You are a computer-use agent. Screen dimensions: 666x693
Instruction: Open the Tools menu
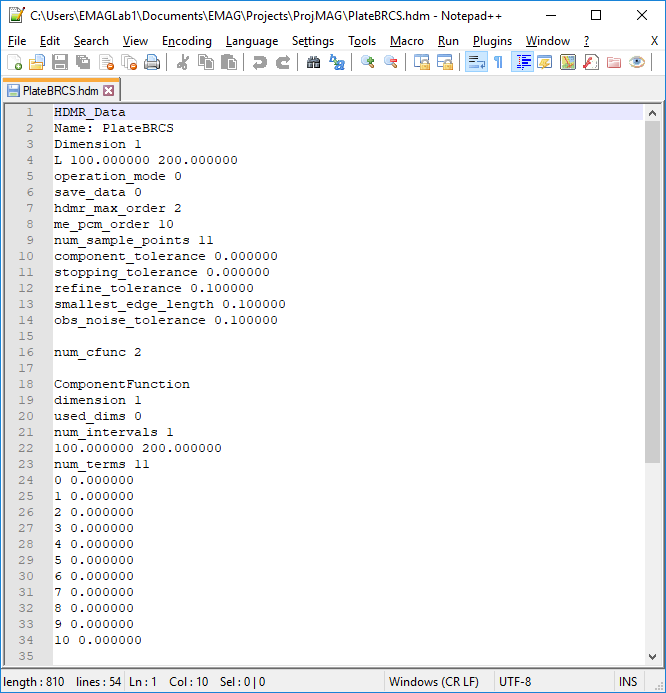tap(362, 41)
